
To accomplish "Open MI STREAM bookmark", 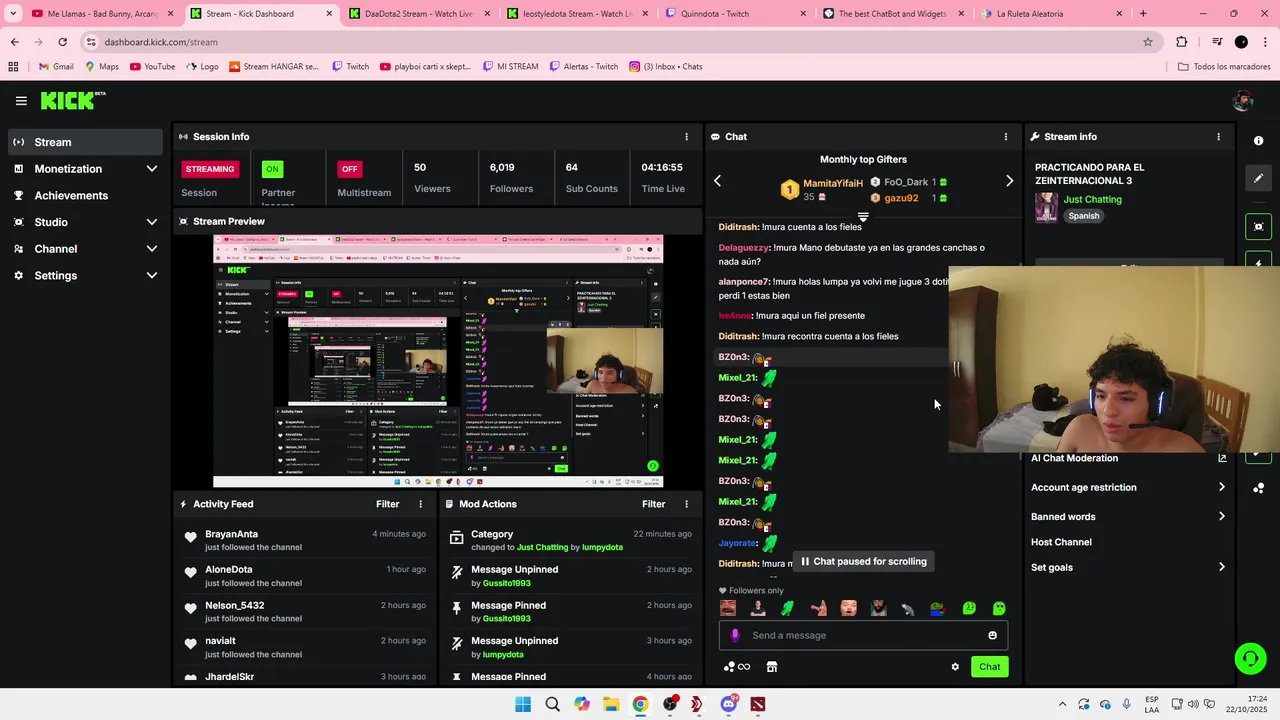I will pyautogui.click(x=509, y=67).
